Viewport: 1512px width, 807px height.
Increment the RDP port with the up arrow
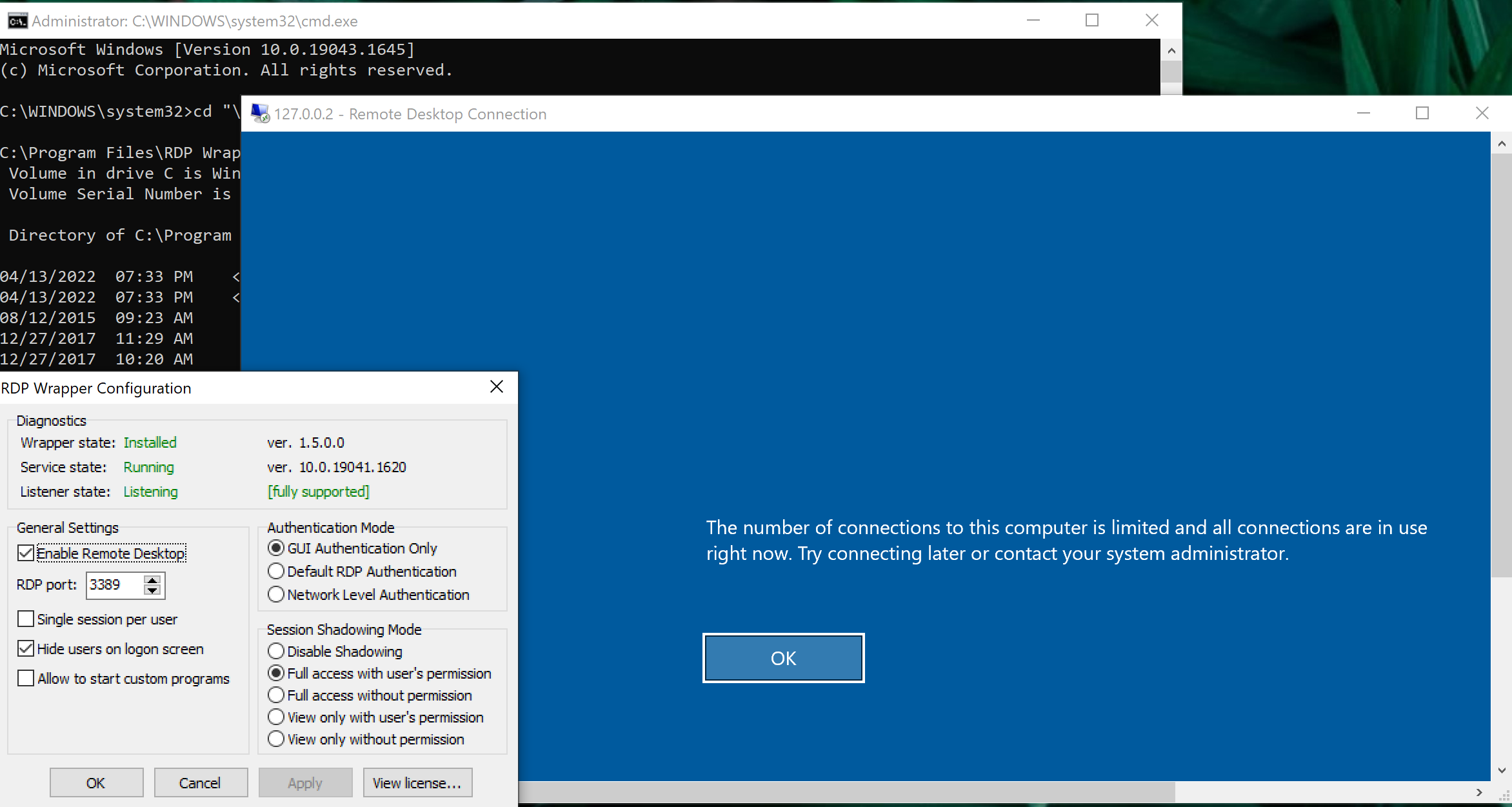(152, 579)
